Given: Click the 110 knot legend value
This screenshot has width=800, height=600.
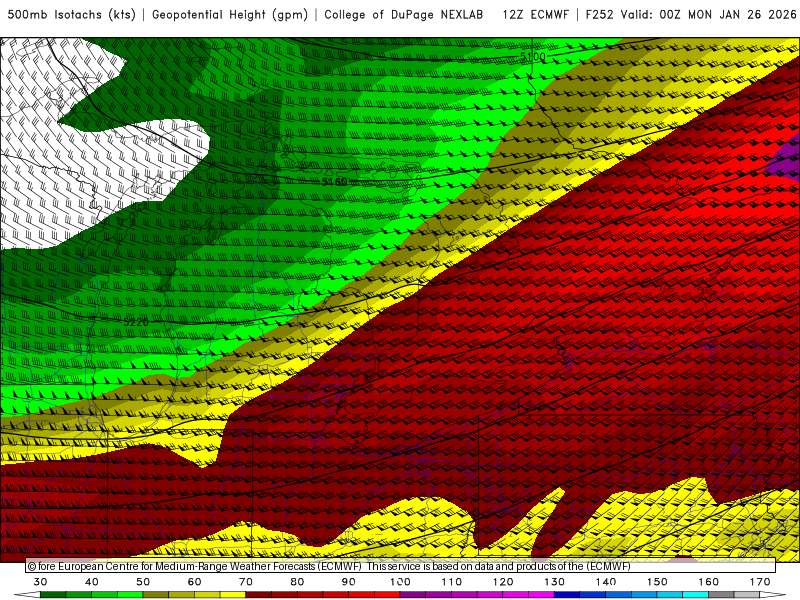Looking at the screenshot, I should (452, 582).
